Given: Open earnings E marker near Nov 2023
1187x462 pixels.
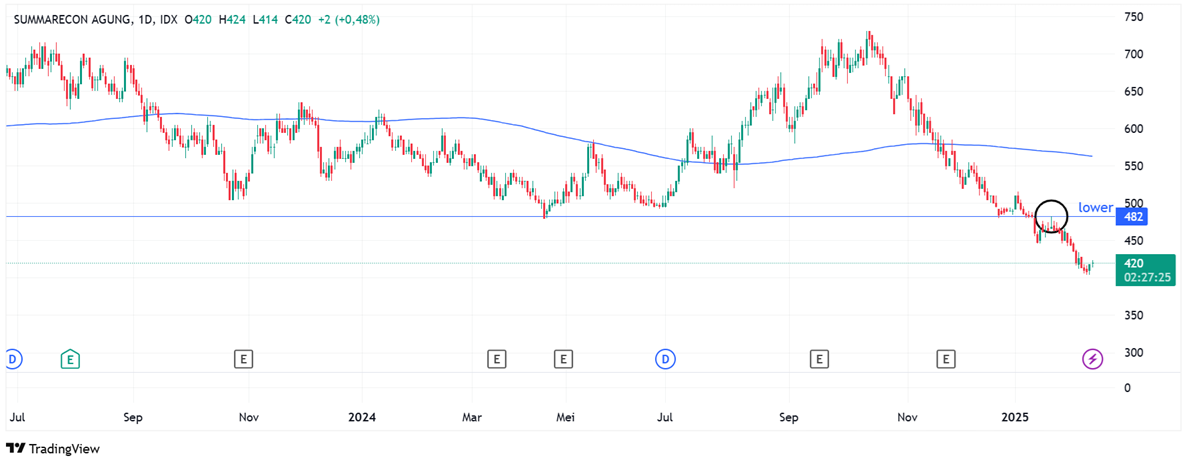Looking at the screenshot, I should 243,358.
